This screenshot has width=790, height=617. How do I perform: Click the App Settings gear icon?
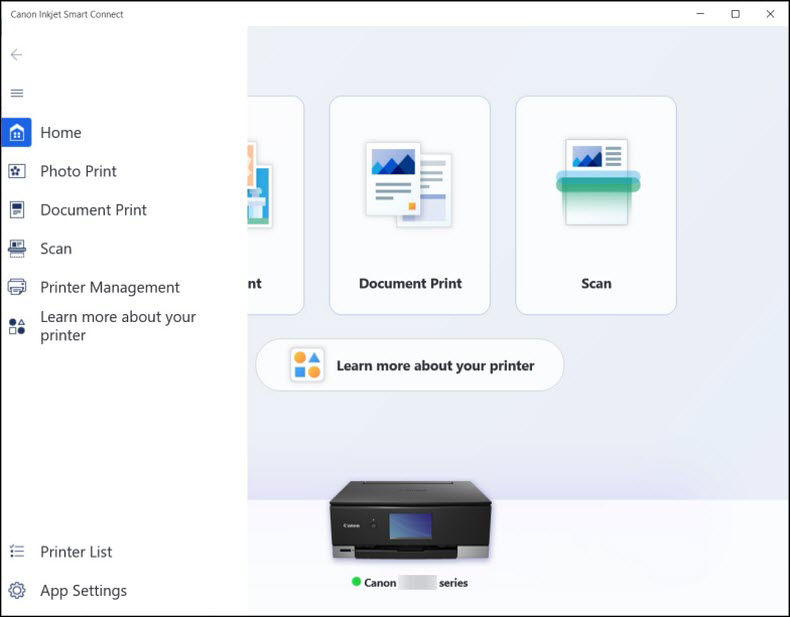17,590
